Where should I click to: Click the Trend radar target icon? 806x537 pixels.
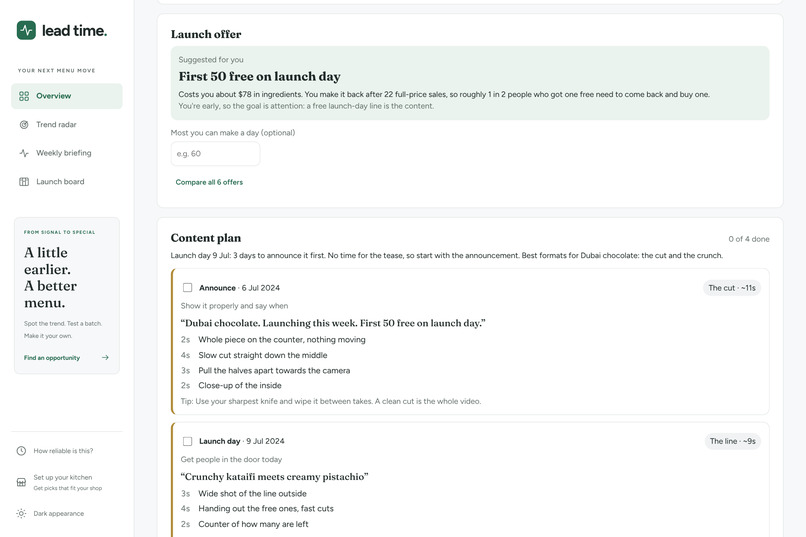coord(24,124)
